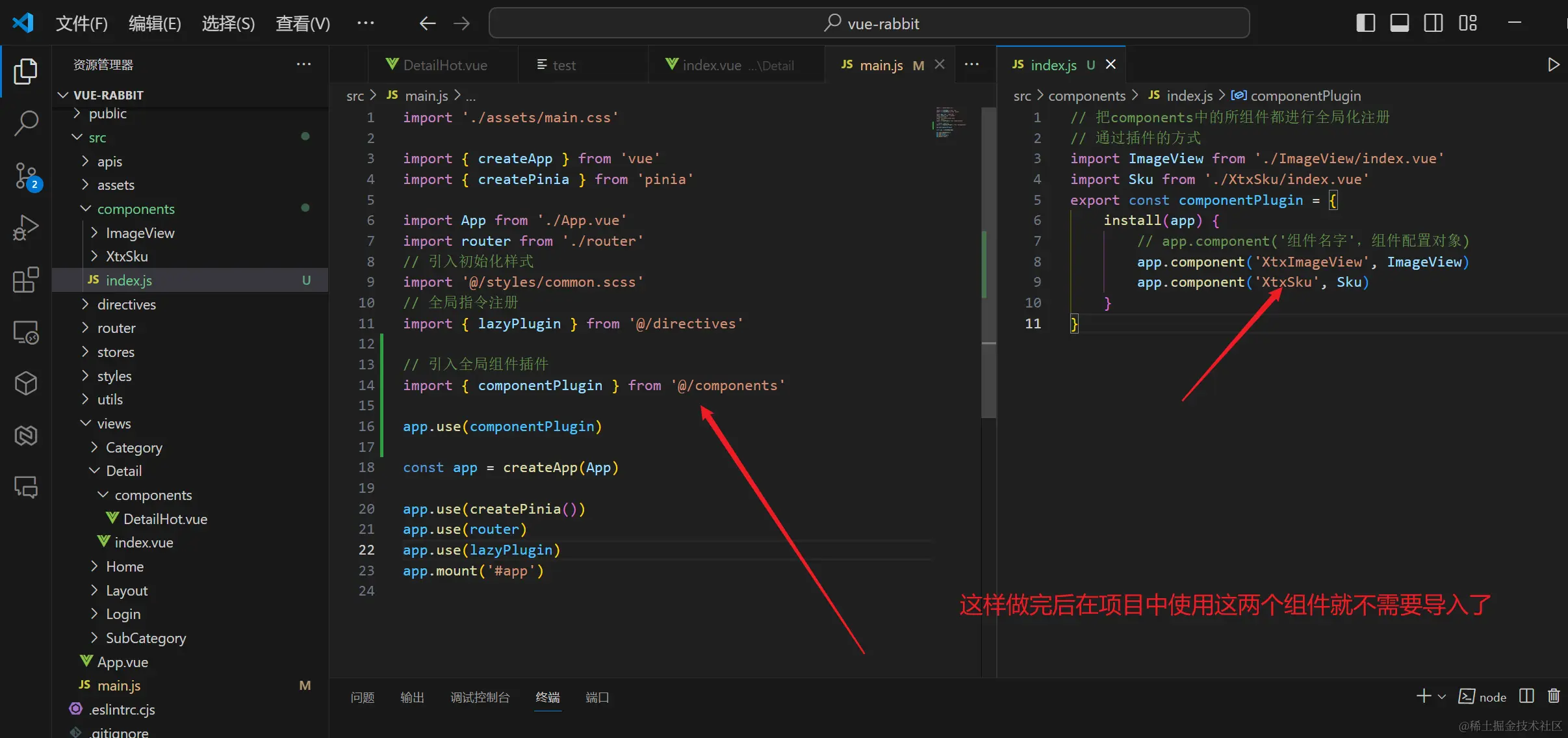Select the 问题 panel tab

pyautogui.click(x=362, y=697)
